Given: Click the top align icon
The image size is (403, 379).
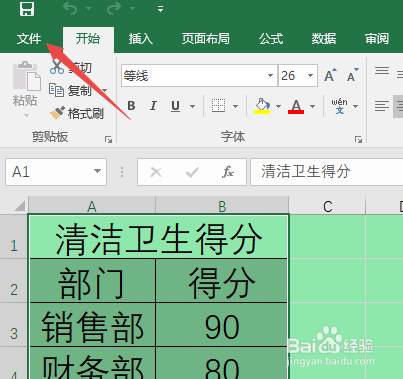Looking at the screenshot, I should [x=382, y=71].
